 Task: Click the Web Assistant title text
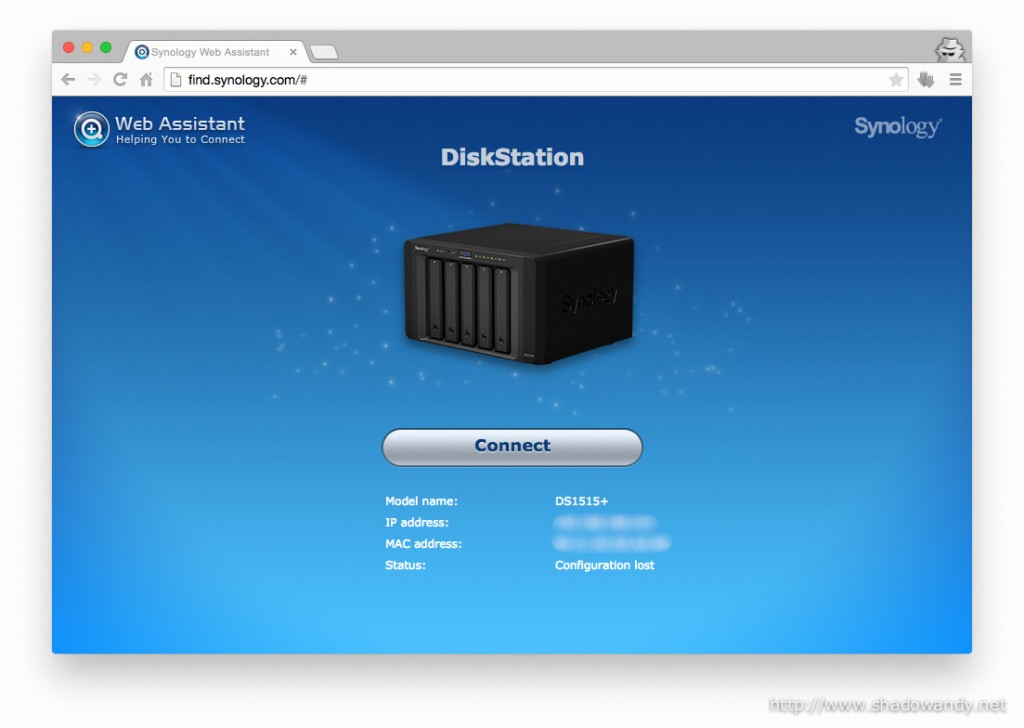coord(180,123)
